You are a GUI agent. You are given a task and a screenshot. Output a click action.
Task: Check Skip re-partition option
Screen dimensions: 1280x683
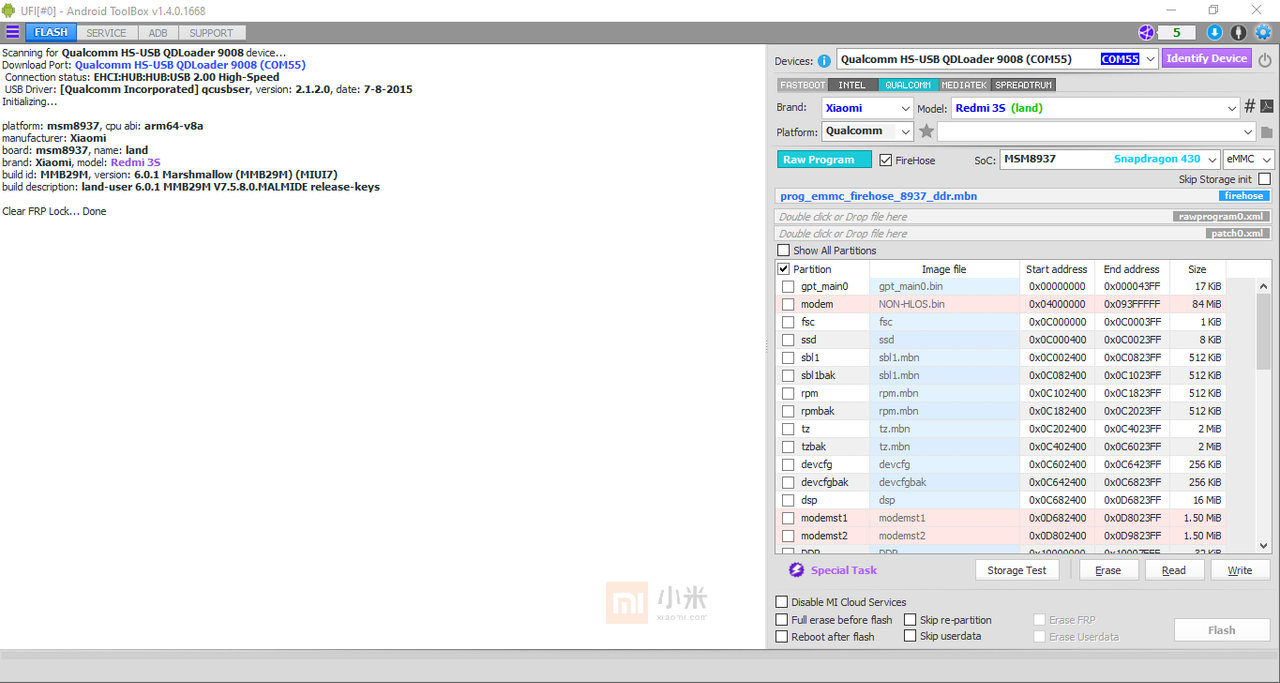click(x=910, y=620)
